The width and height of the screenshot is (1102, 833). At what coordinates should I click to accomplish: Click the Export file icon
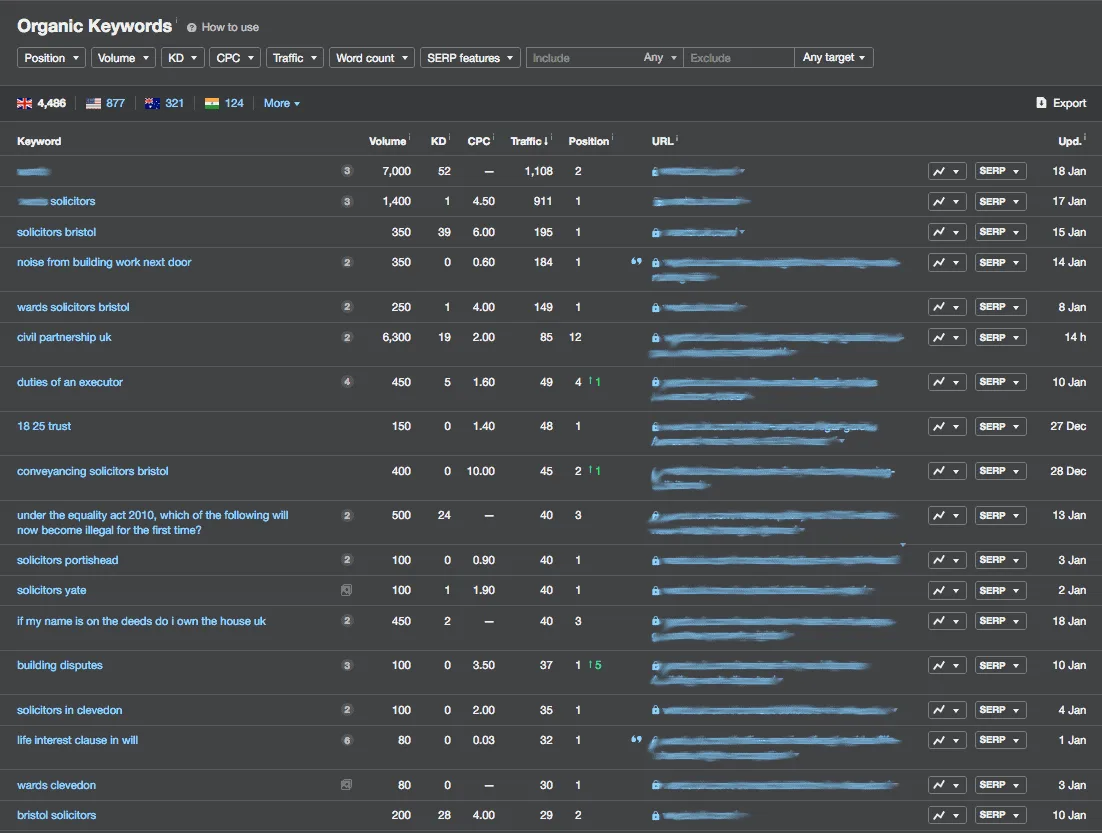[x=1041, y=103]
